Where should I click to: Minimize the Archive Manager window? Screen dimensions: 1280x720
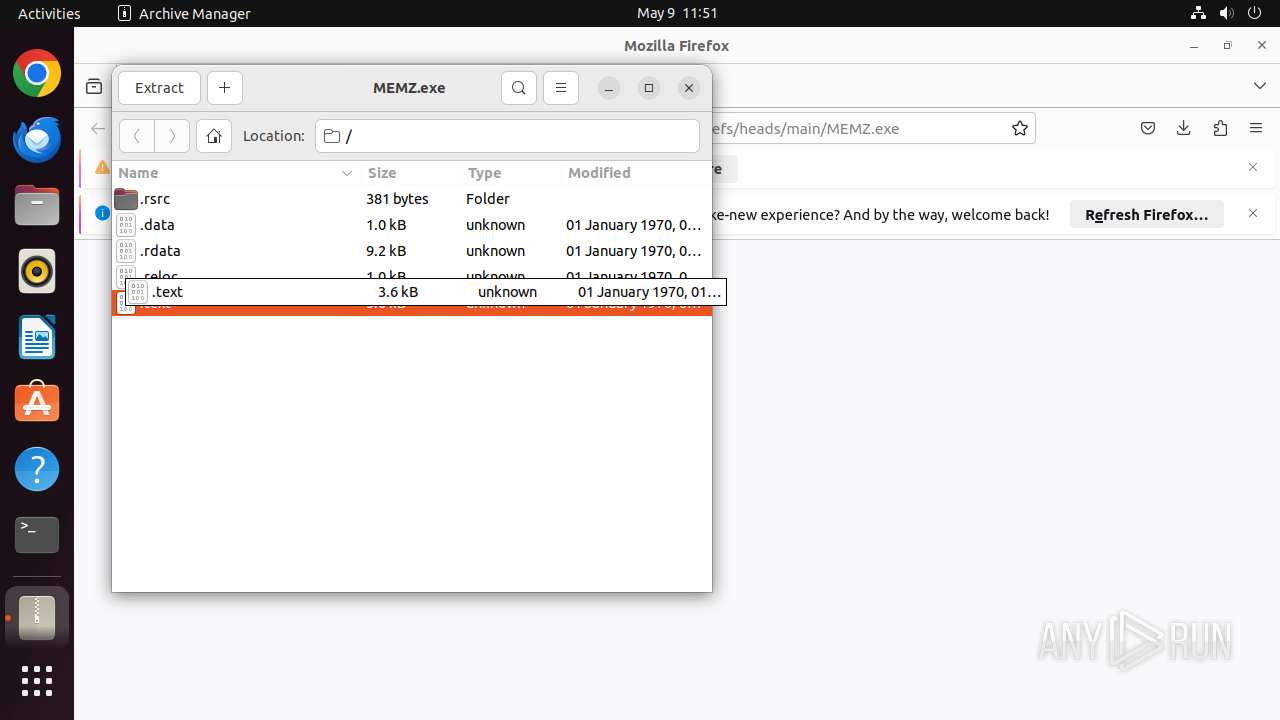[609, 88]
